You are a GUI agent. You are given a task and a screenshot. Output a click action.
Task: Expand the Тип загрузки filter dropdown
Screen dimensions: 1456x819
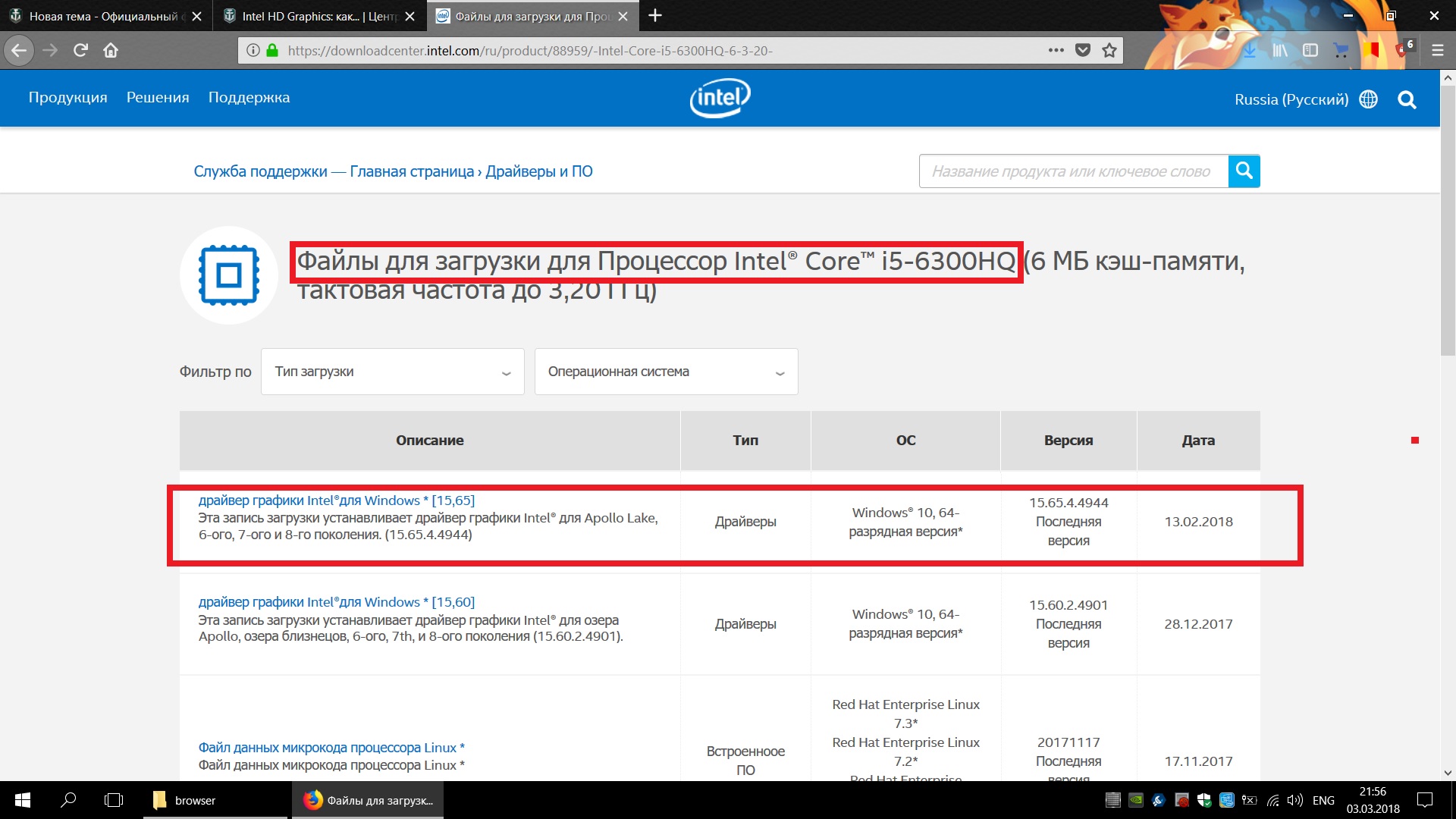[393, 372]
